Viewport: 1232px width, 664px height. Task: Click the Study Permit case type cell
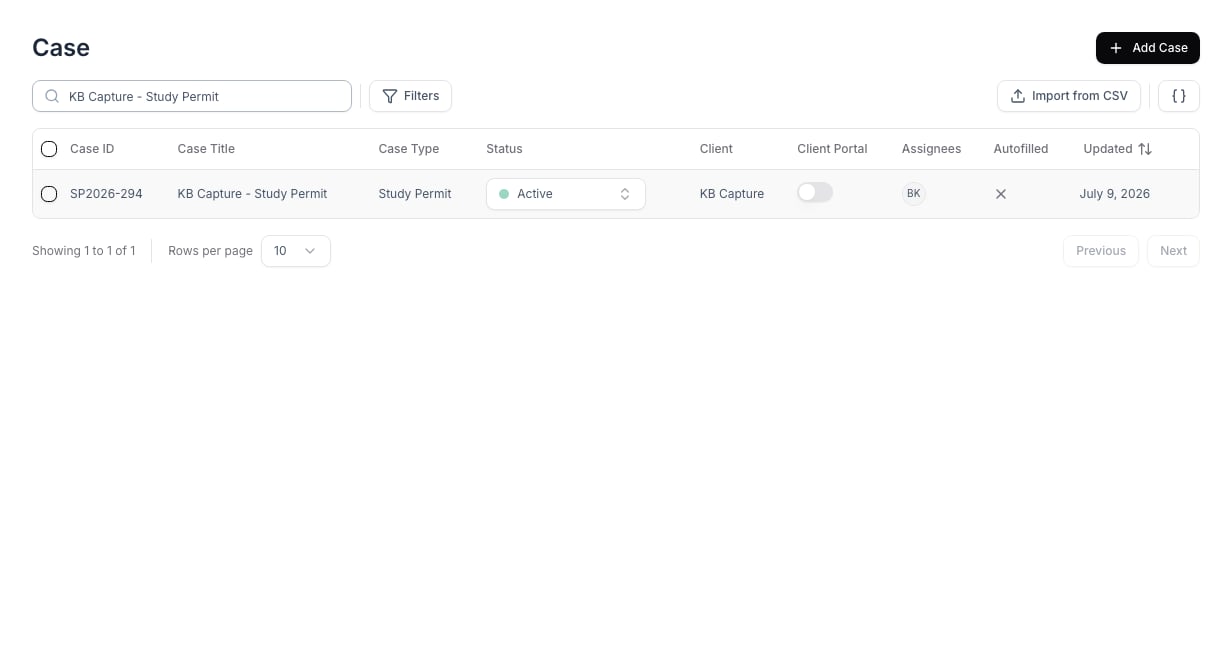(414, 194)
